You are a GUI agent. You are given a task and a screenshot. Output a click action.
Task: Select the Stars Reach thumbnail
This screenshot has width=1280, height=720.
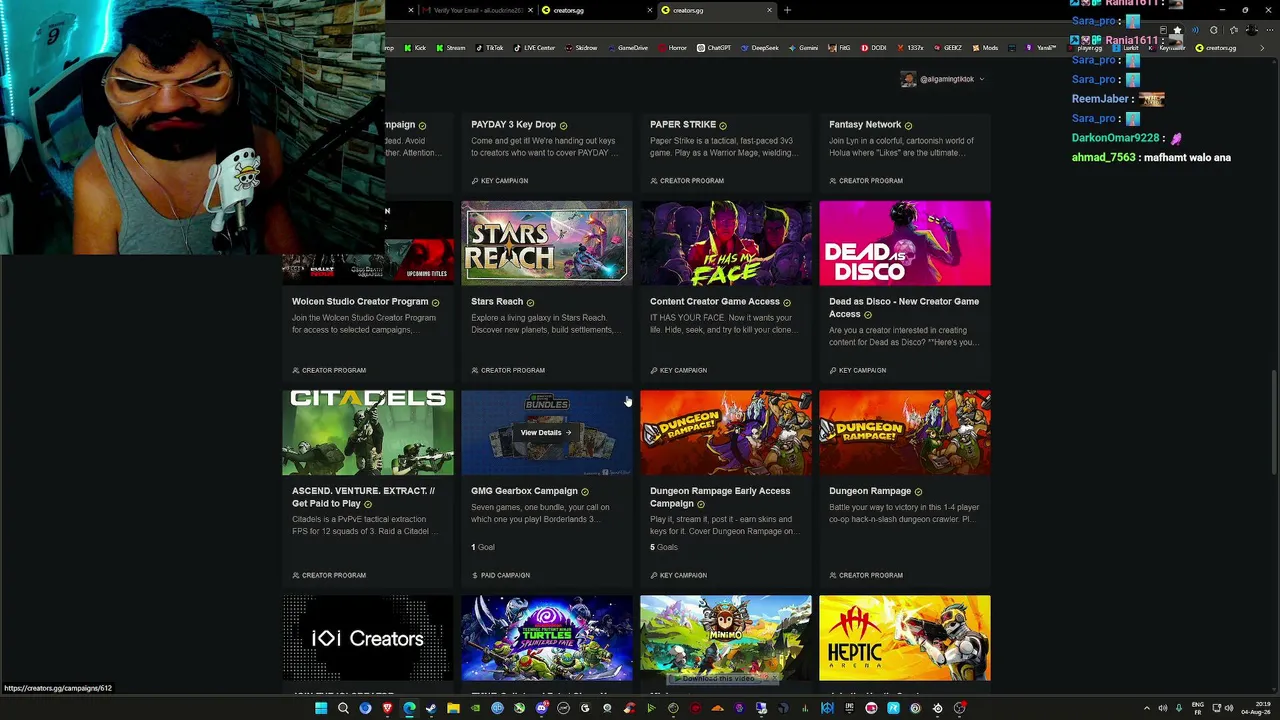click(x=547, y=243)
